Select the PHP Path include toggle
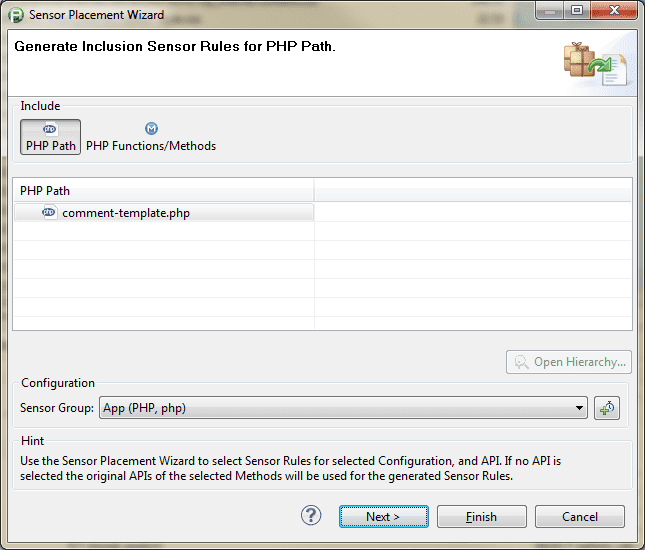The image size is (645, 550). pyautogui.click(x=50, y=137)
